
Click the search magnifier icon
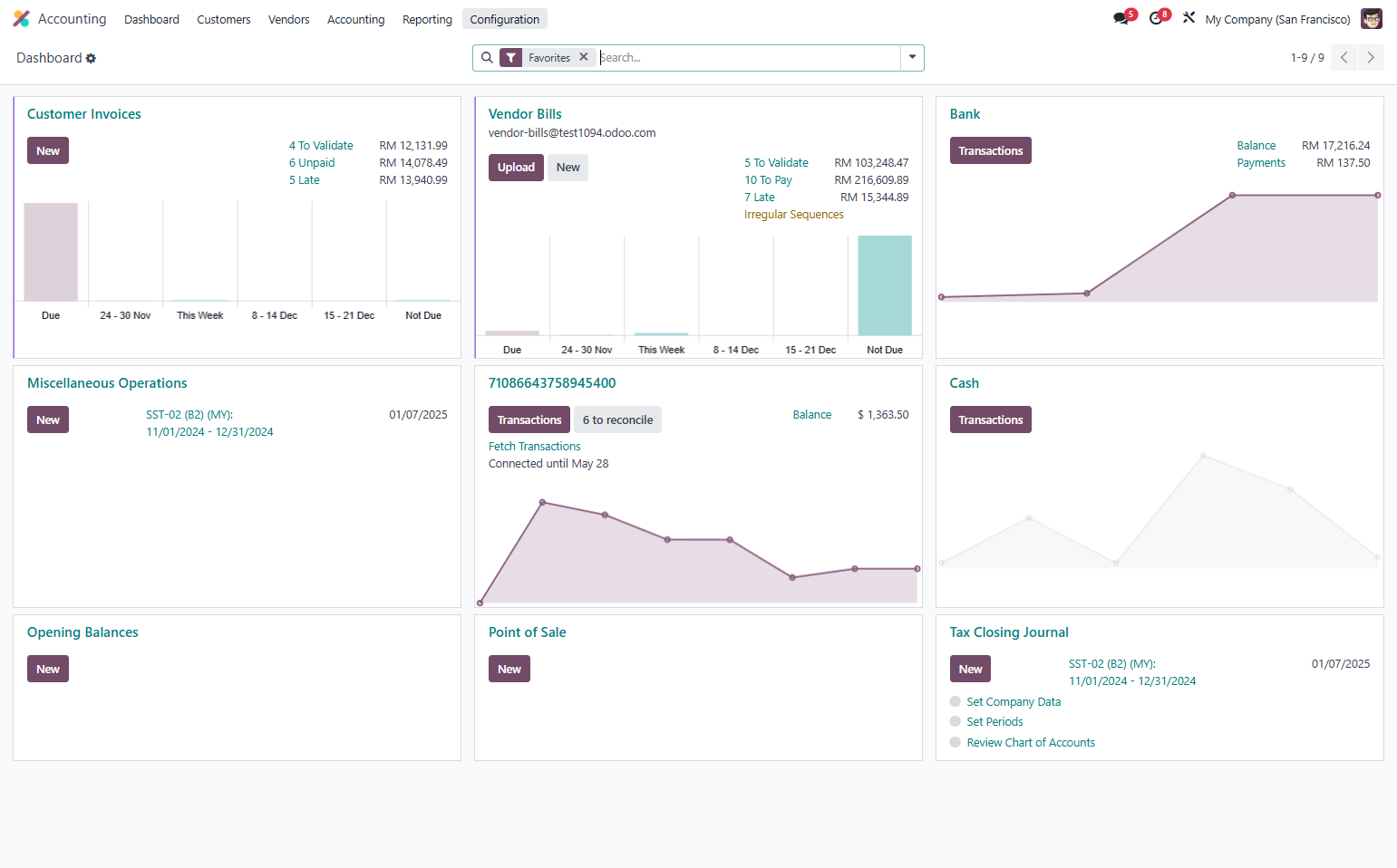(x=487, y=58)
